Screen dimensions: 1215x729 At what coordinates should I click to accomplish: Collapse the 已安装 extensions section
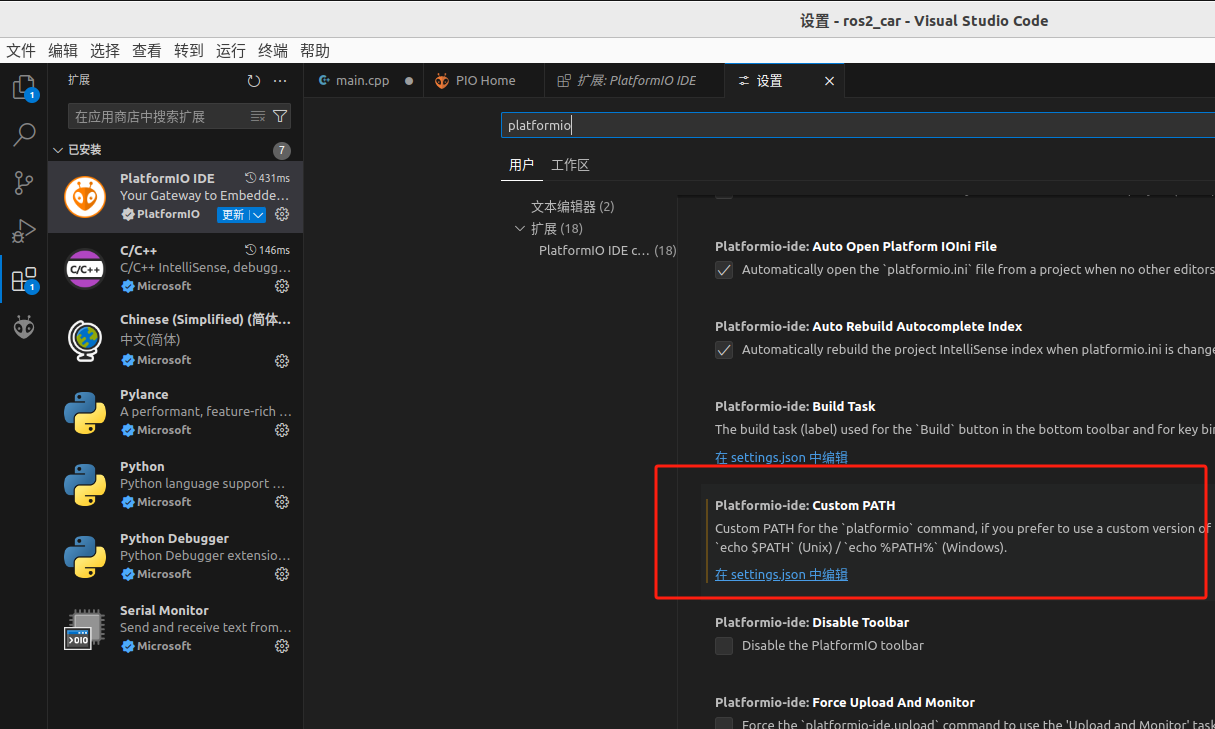pos(58,149)
